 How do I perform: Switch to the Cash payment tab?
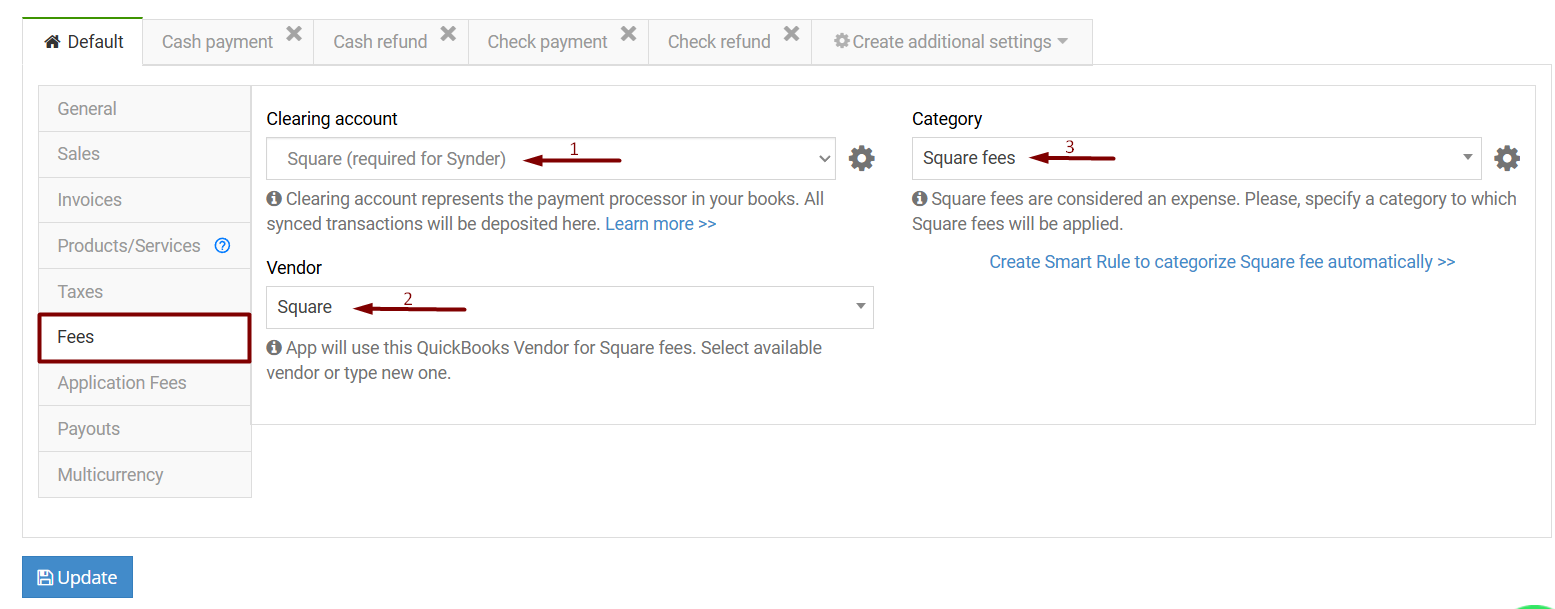pos(216,41)
